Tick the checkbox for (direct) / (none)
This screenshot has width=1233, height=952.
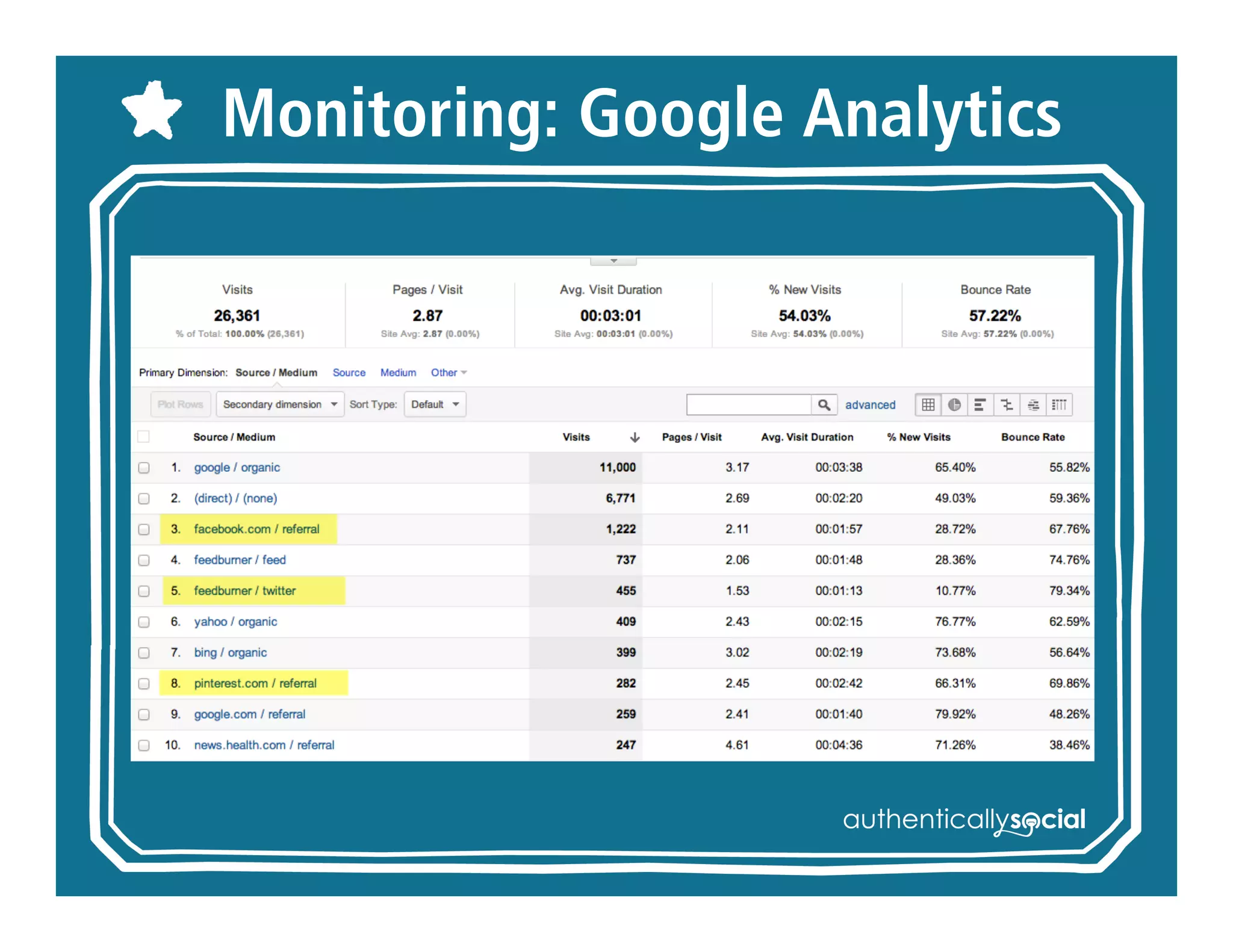(x=144, y=498)
